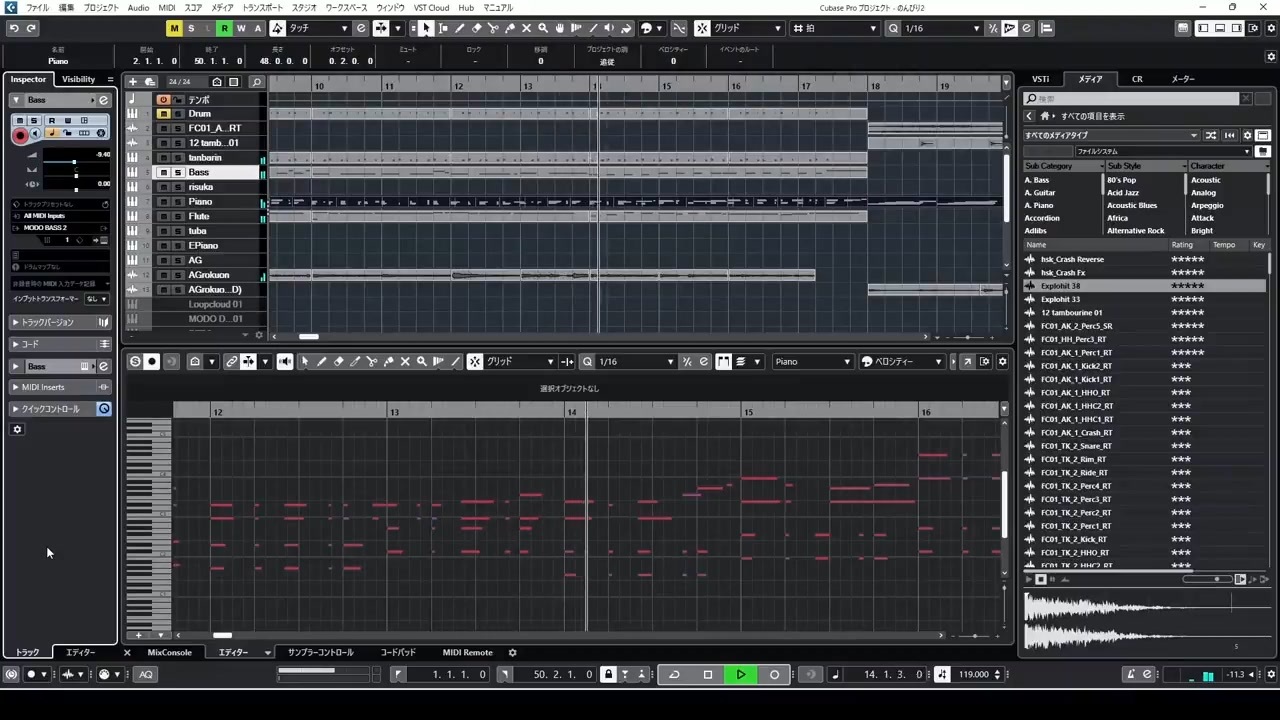The width and height of the screenshot is (1280, 720).
Task: Click the Inspector settings gear icon
Action: 17,429
